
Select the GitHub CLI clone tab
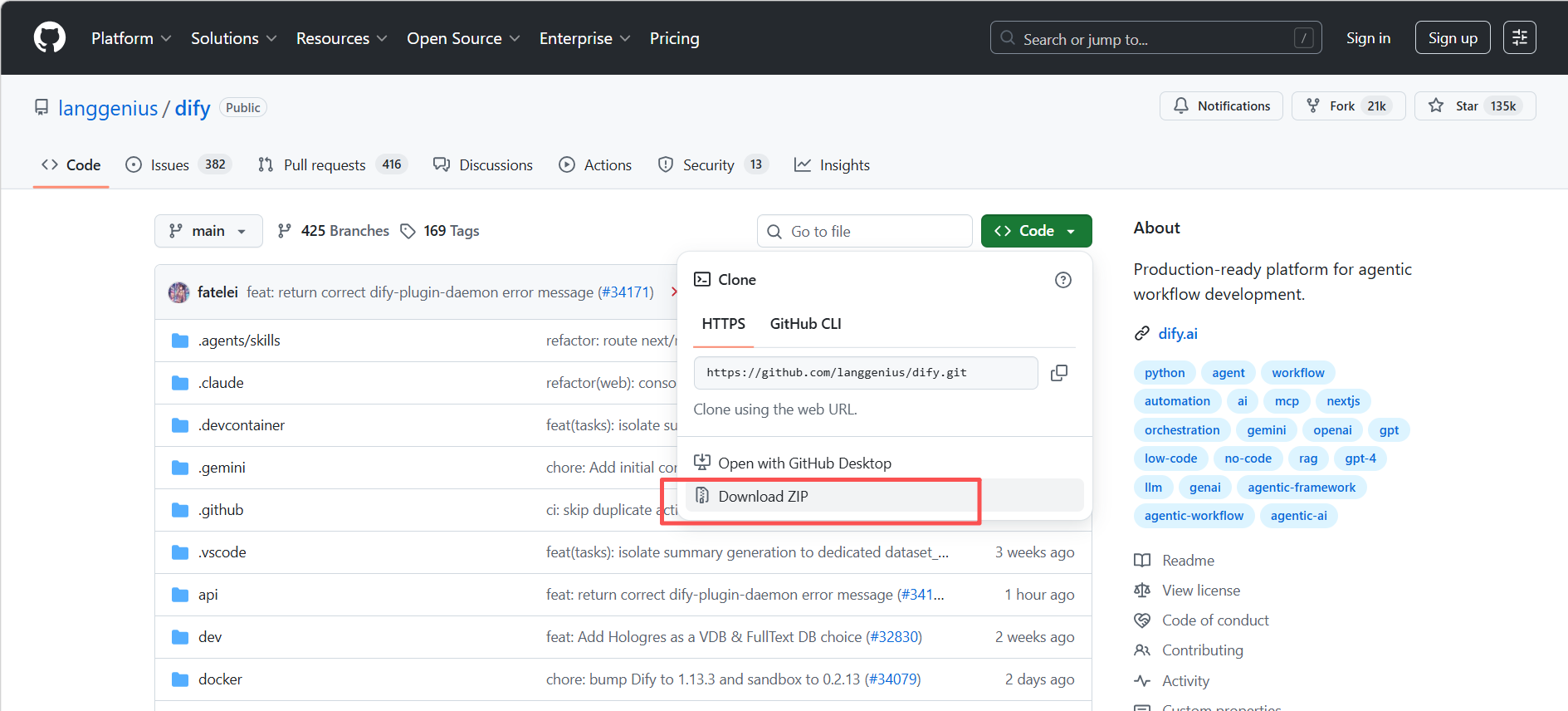[x=805, y=324]
